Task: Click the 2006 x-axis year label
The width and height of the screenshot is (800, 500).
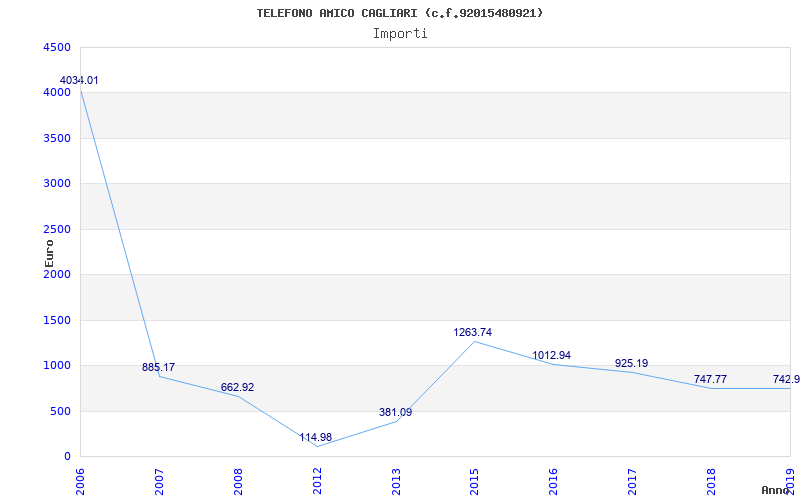Action: 80,481
